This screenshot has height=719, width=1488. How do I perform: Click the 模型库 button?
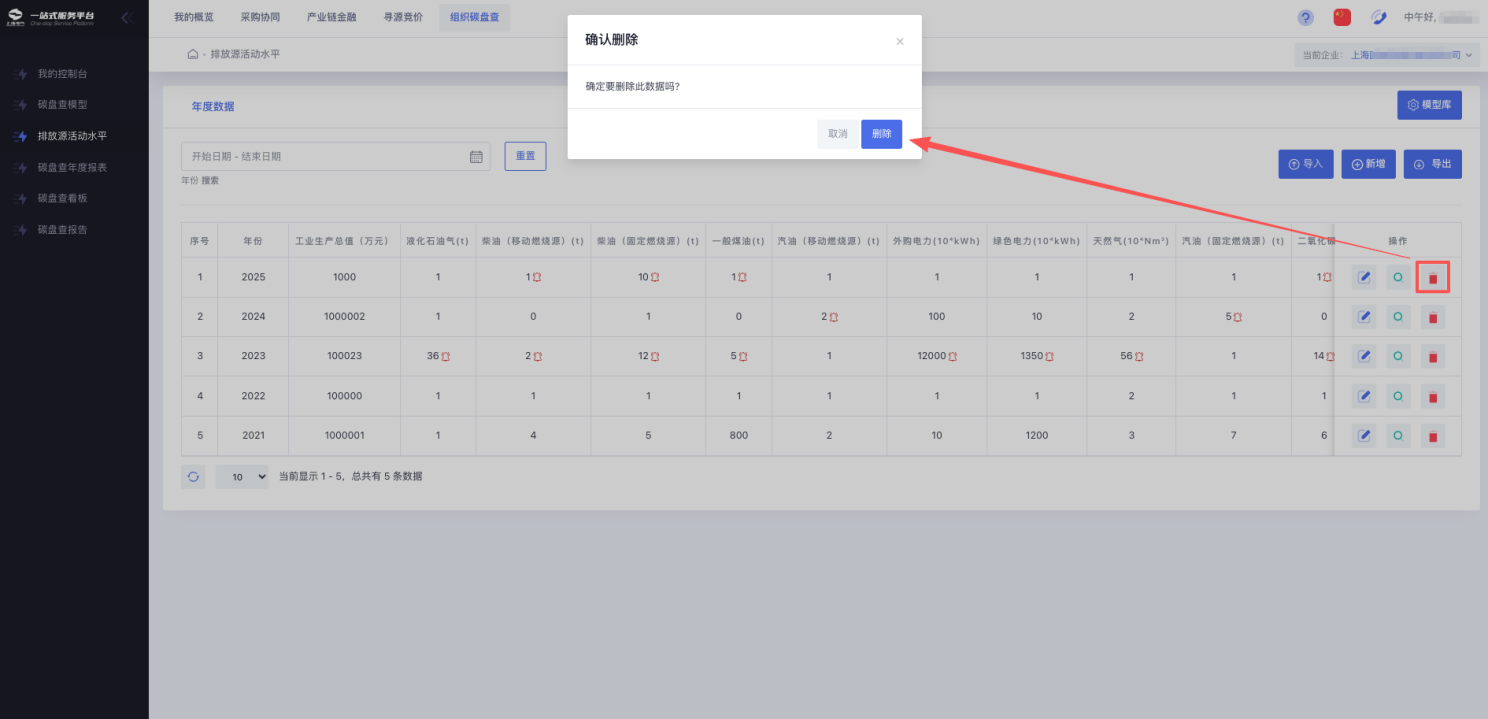[x=1428, y=105]
